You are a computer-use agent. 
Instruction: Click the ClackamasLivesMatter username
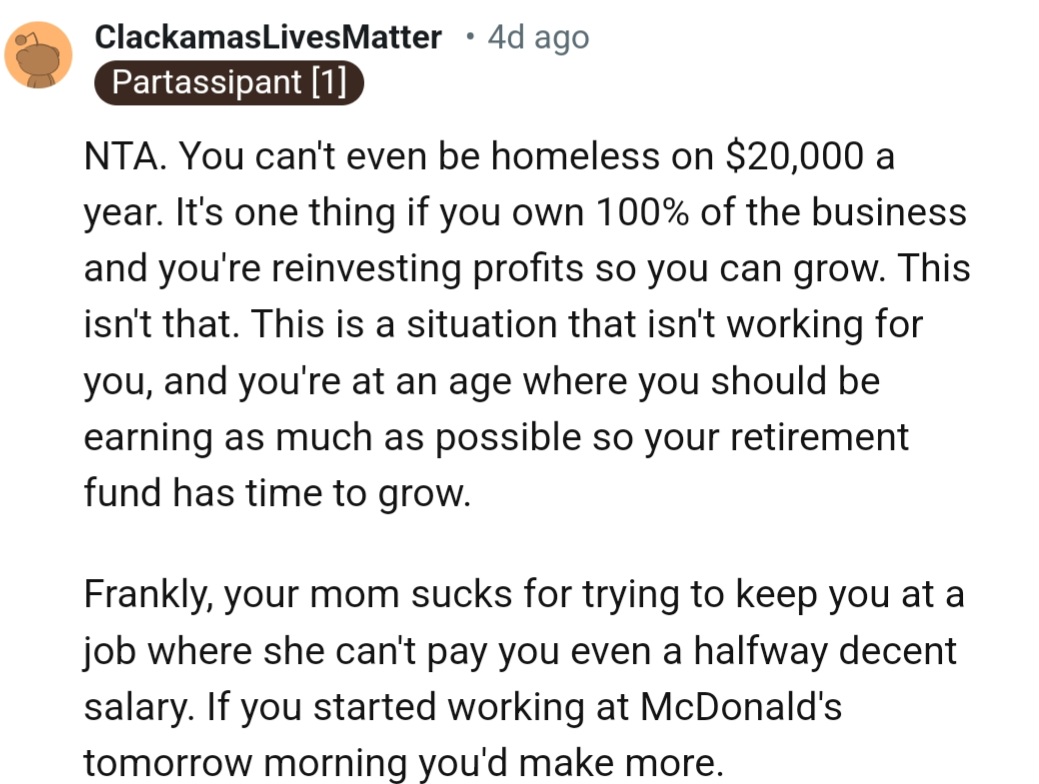268,38
